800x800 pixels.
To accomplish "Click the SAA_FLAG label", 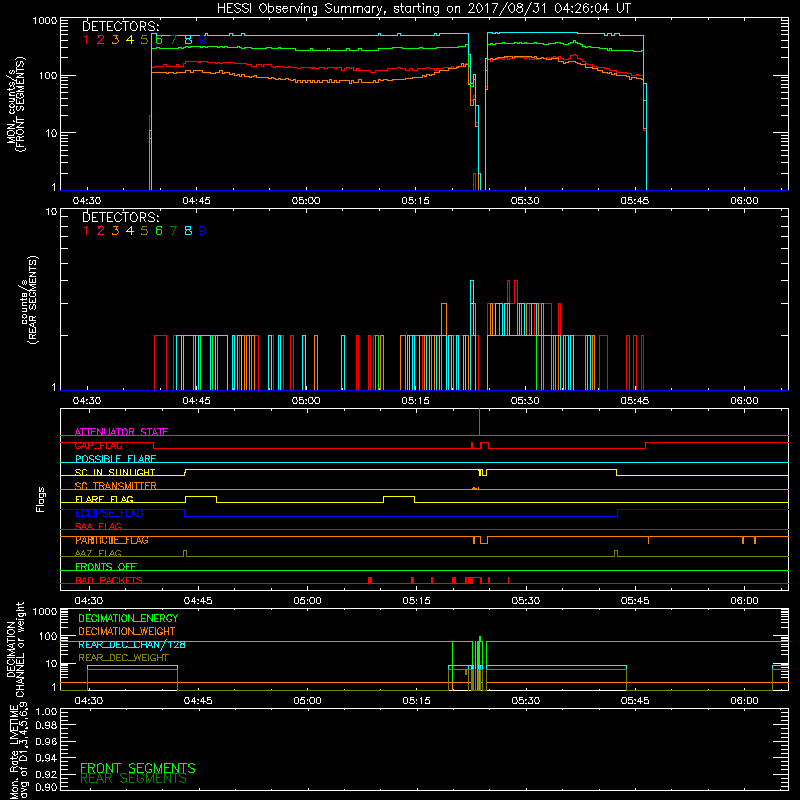I will point(98,526).
